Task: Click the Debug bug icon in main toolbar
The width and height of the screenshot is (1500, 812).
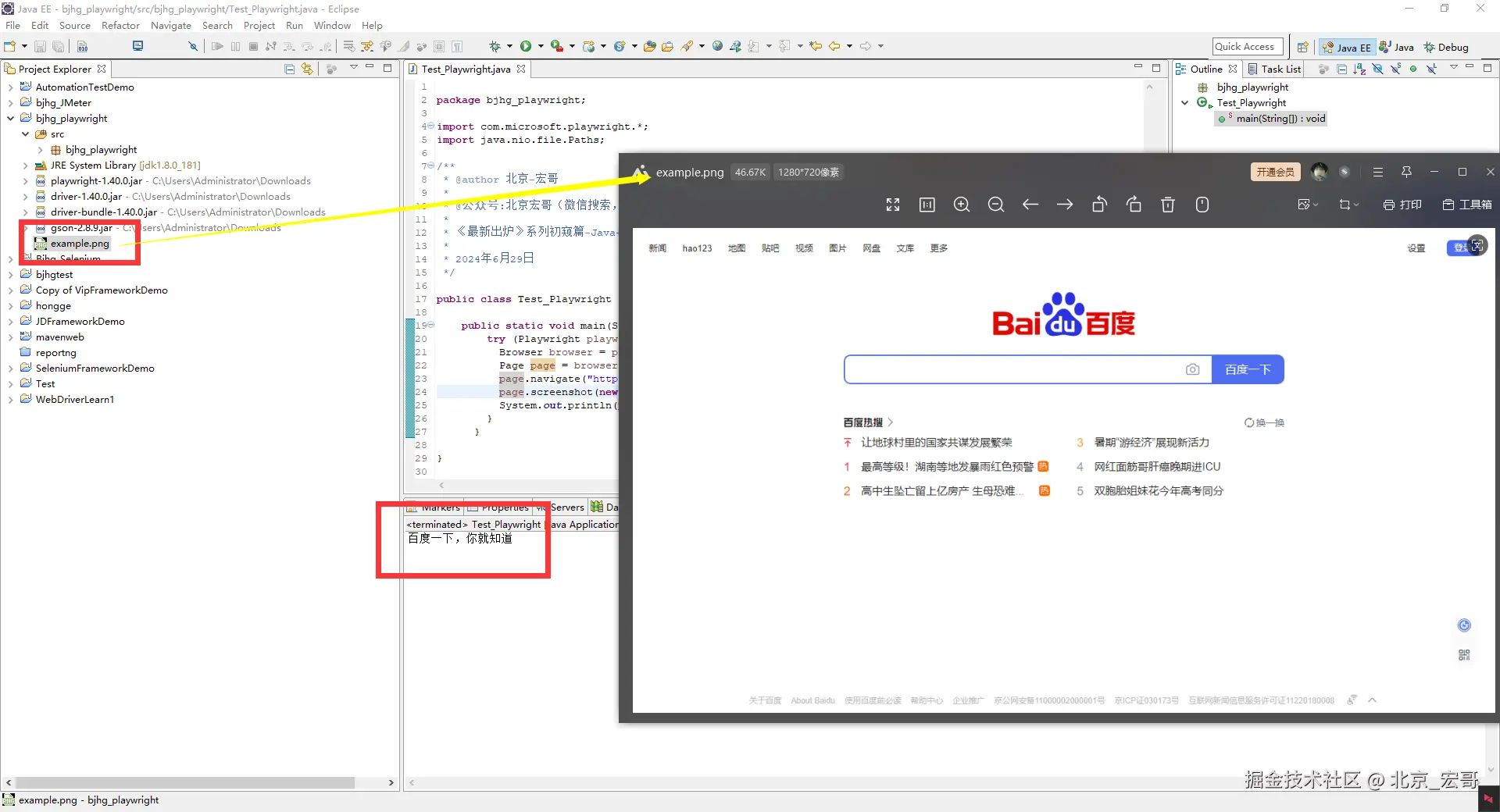Action: pyautogui.click(x=495, y=47)
